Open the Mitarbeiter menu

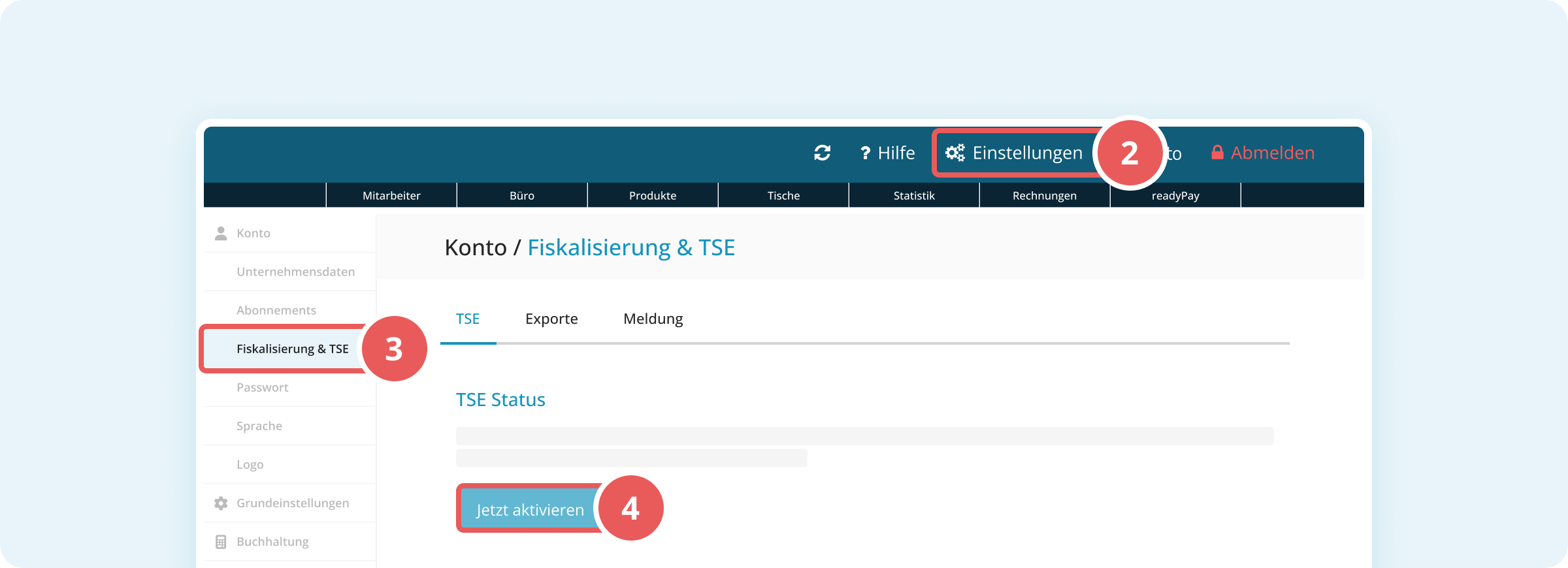click(x=391, y=195)
